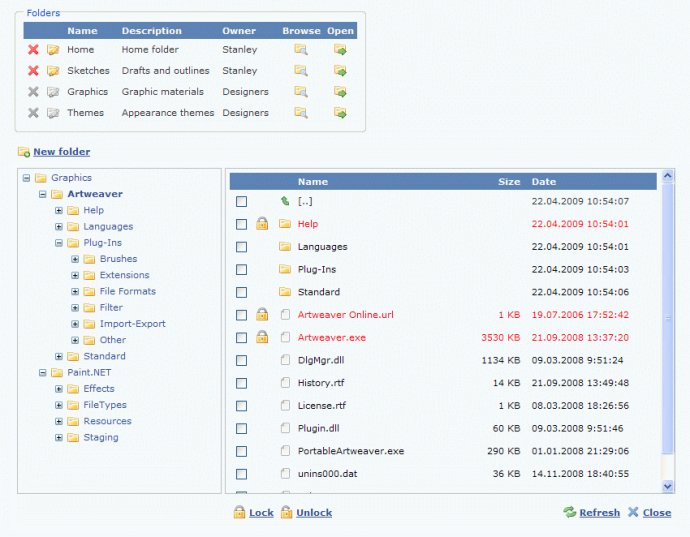This screenshot has height=537, width=690.
Task: Click Browse icon for Graphics folder
Action: (x=301, y=92)
